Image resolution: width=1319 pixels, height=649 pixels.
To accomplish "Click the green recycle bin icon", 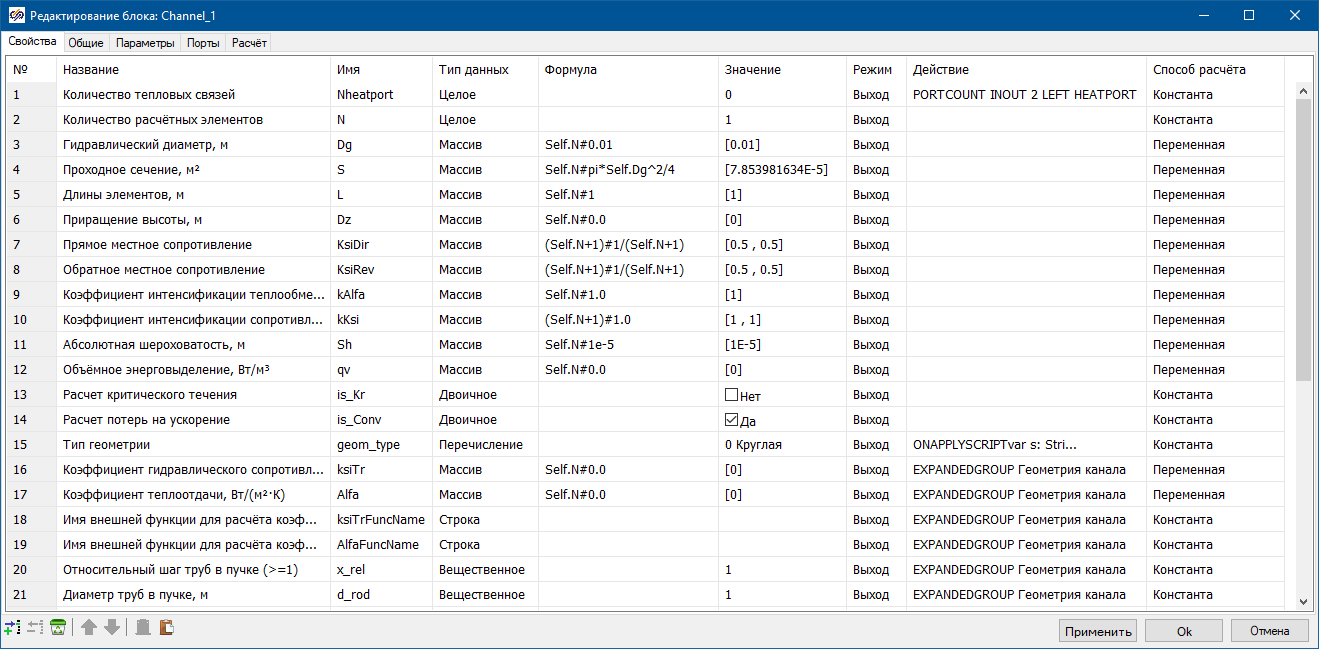I will coord(58,628).
